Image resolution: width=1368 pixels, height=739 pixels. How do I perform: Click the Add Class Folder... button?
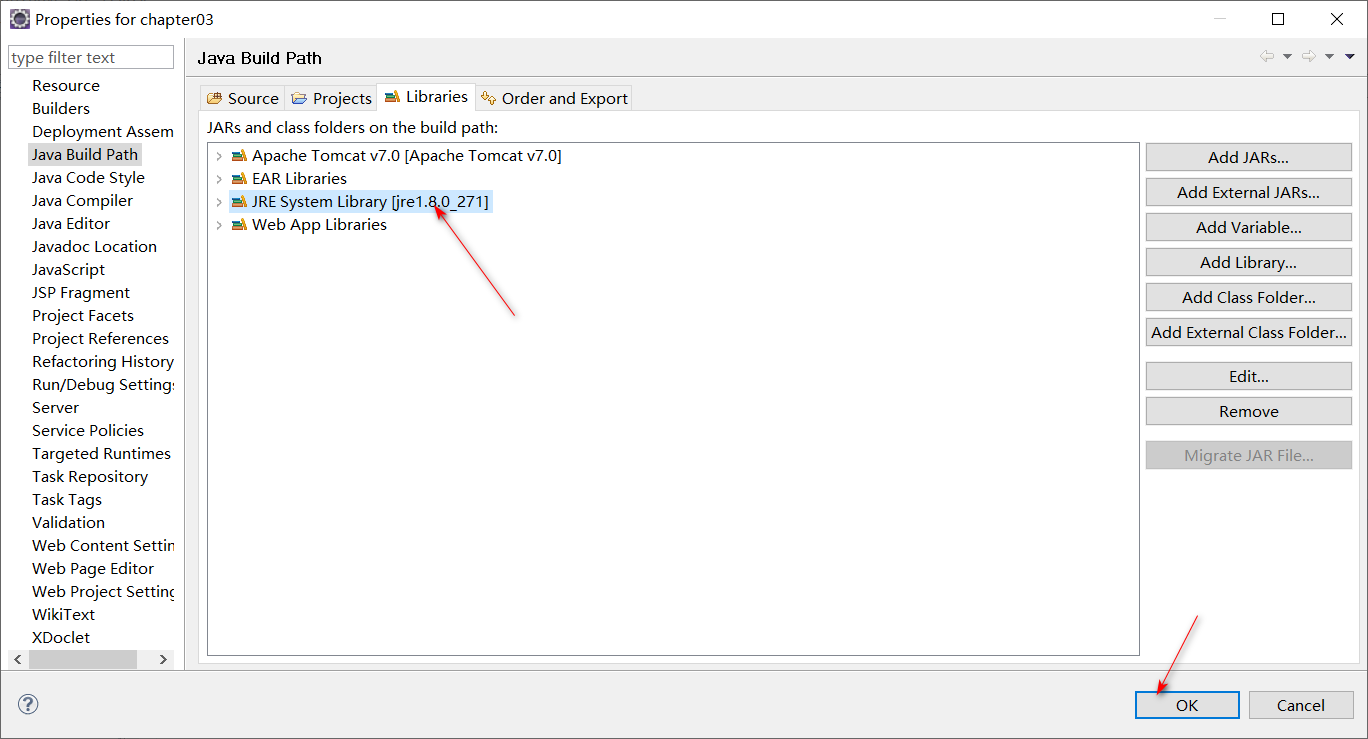click(x=1248, y=297)
